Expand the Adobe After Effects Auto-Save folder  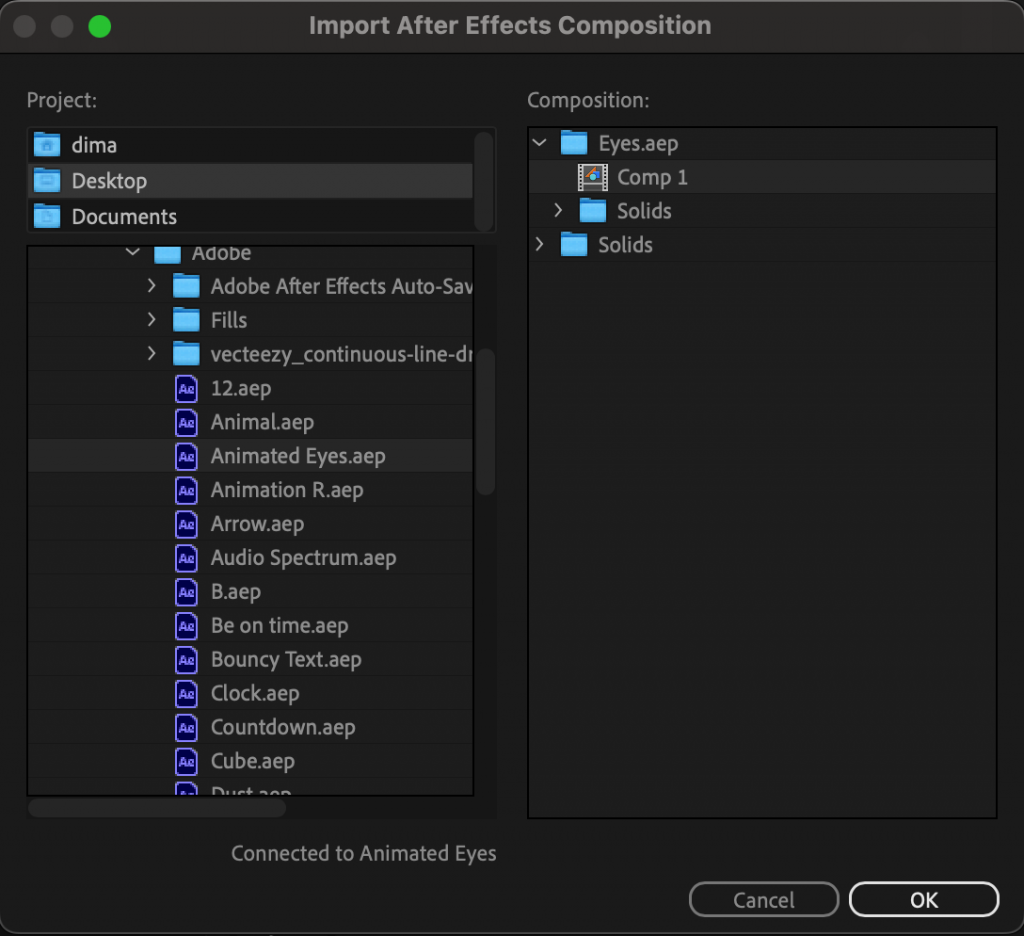point(151,286)
